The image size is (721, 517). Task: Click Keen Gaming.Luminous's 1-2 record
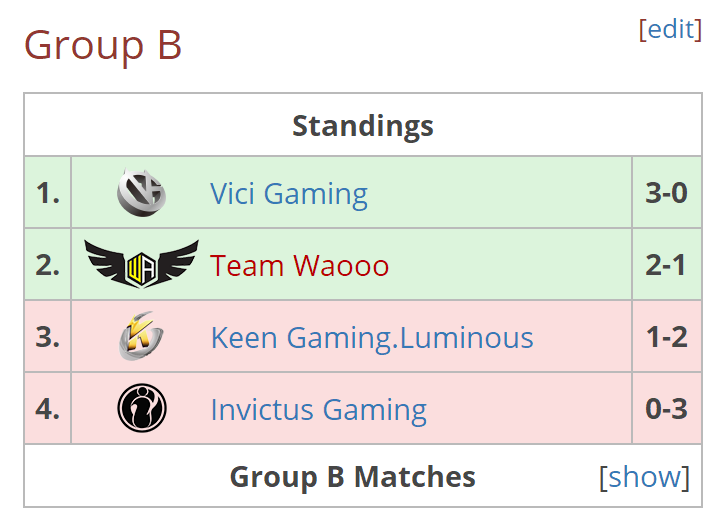point(667,337)
